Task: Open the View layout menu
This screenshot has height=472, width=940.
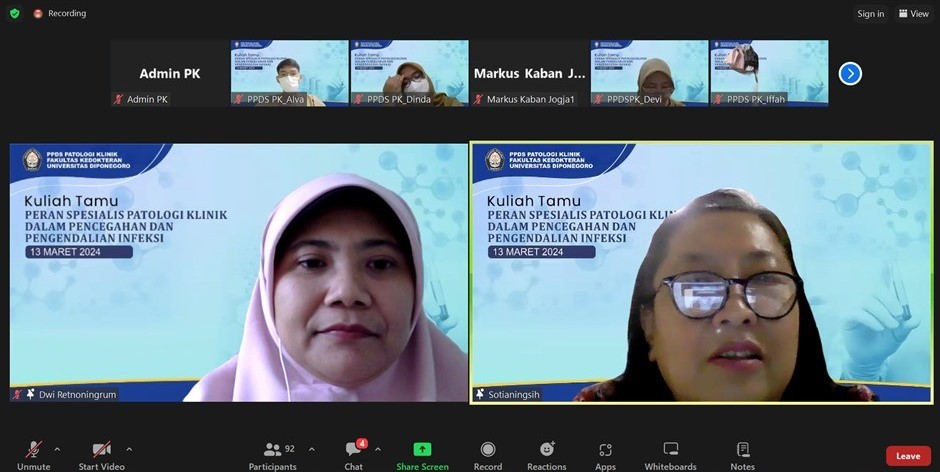Action: 914,13
